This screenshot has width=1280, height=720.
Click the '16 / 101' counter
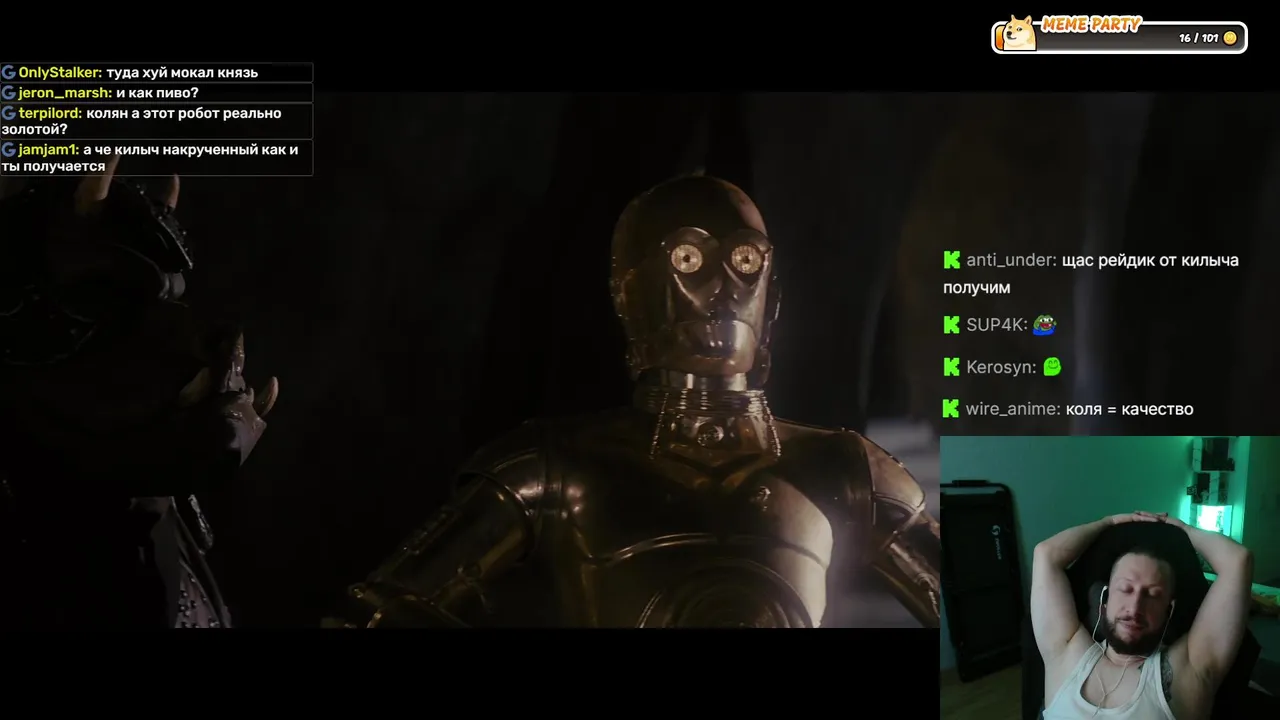1198,38
